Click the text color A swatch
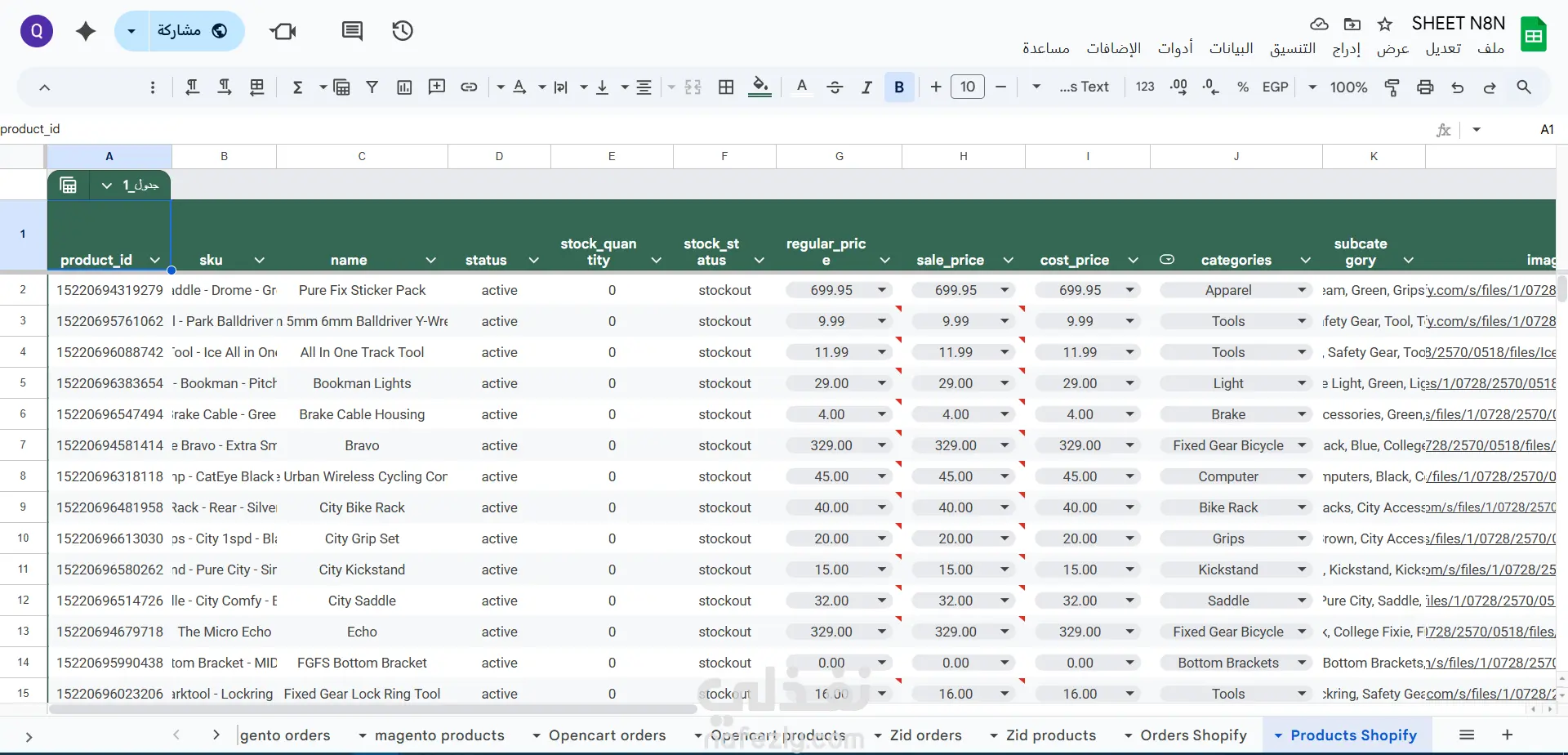Image resolution: width=1568 pixels, height=755 pixels. (802, 87)
